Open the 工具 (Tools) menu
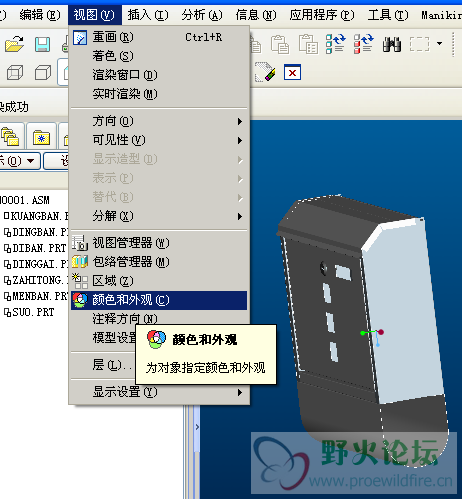This screenshot has height=499, width=462. [388, 15]
